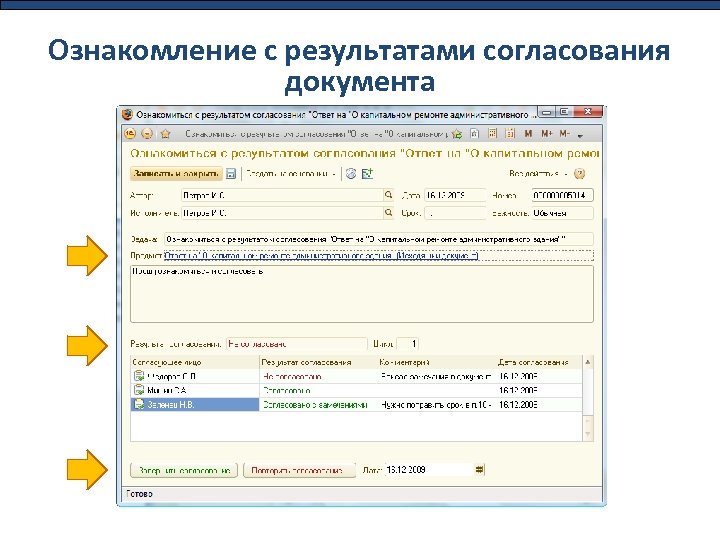Open calendar picker beside bottom date
Image resolution: width=720 pixels, height=540 pixels.
pyautogui.click(x=479, y=470)
